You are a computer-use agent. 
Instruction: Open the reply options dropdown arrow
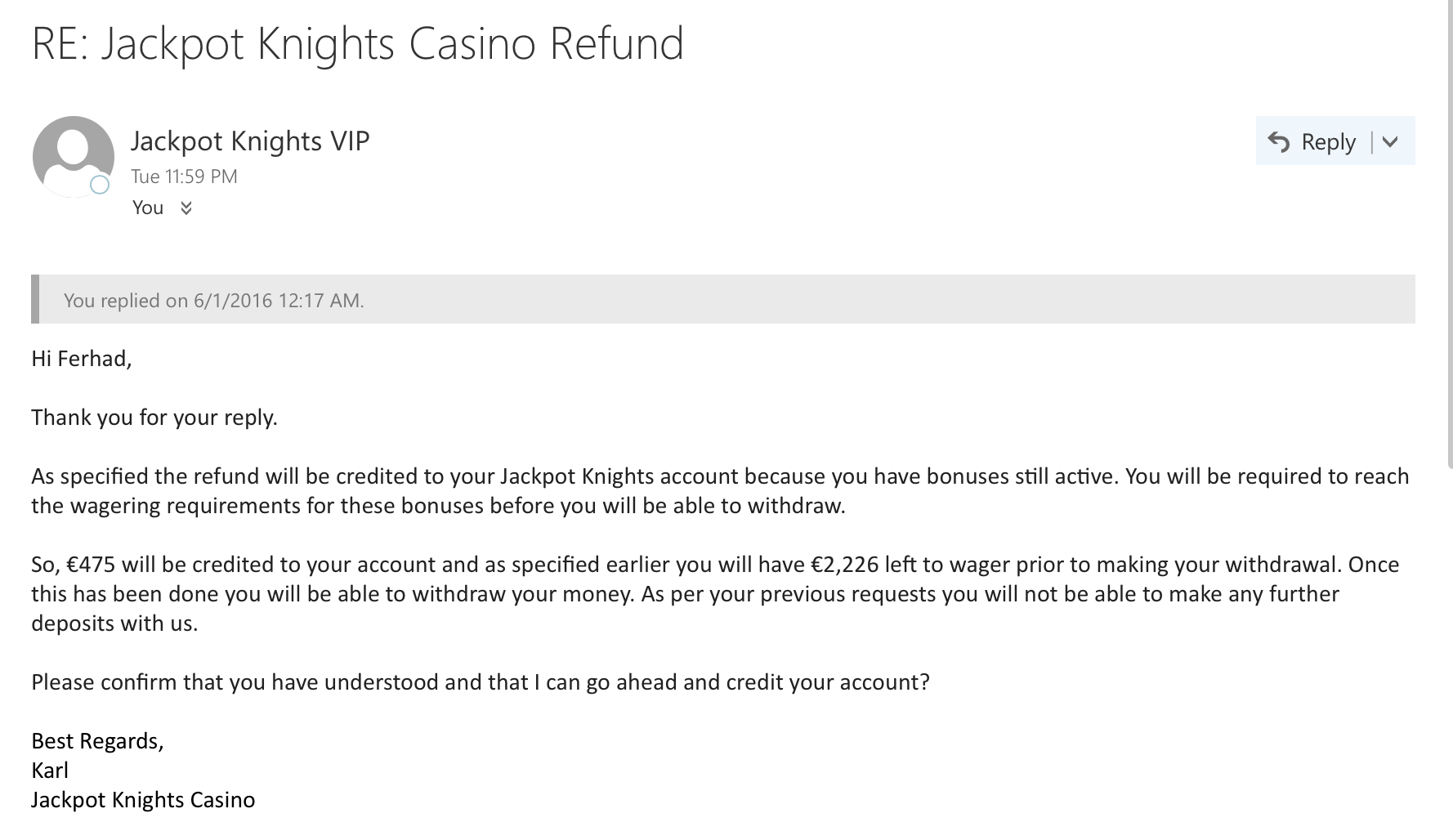pos(1390,142)
